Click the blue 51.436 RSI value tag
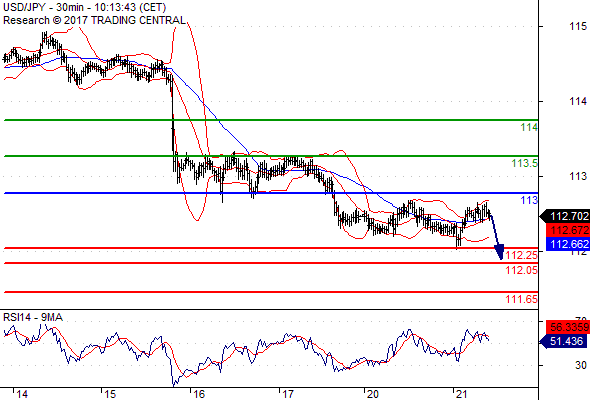Image resolution: width=590 pixels, height=400 pixels. 565,341
